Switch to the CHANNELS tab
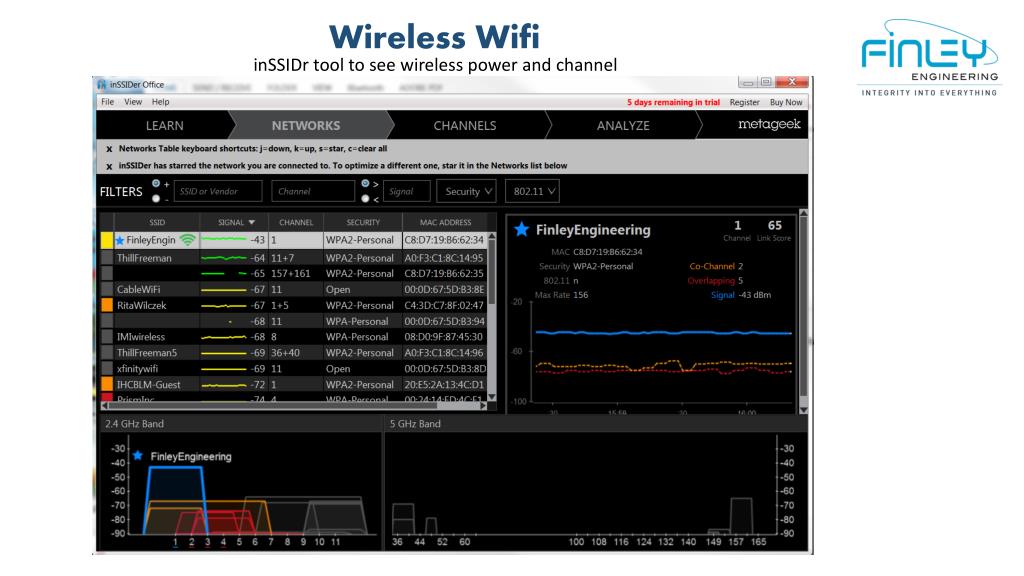This screenshot has width=1024, height=576. click(465, 125)
